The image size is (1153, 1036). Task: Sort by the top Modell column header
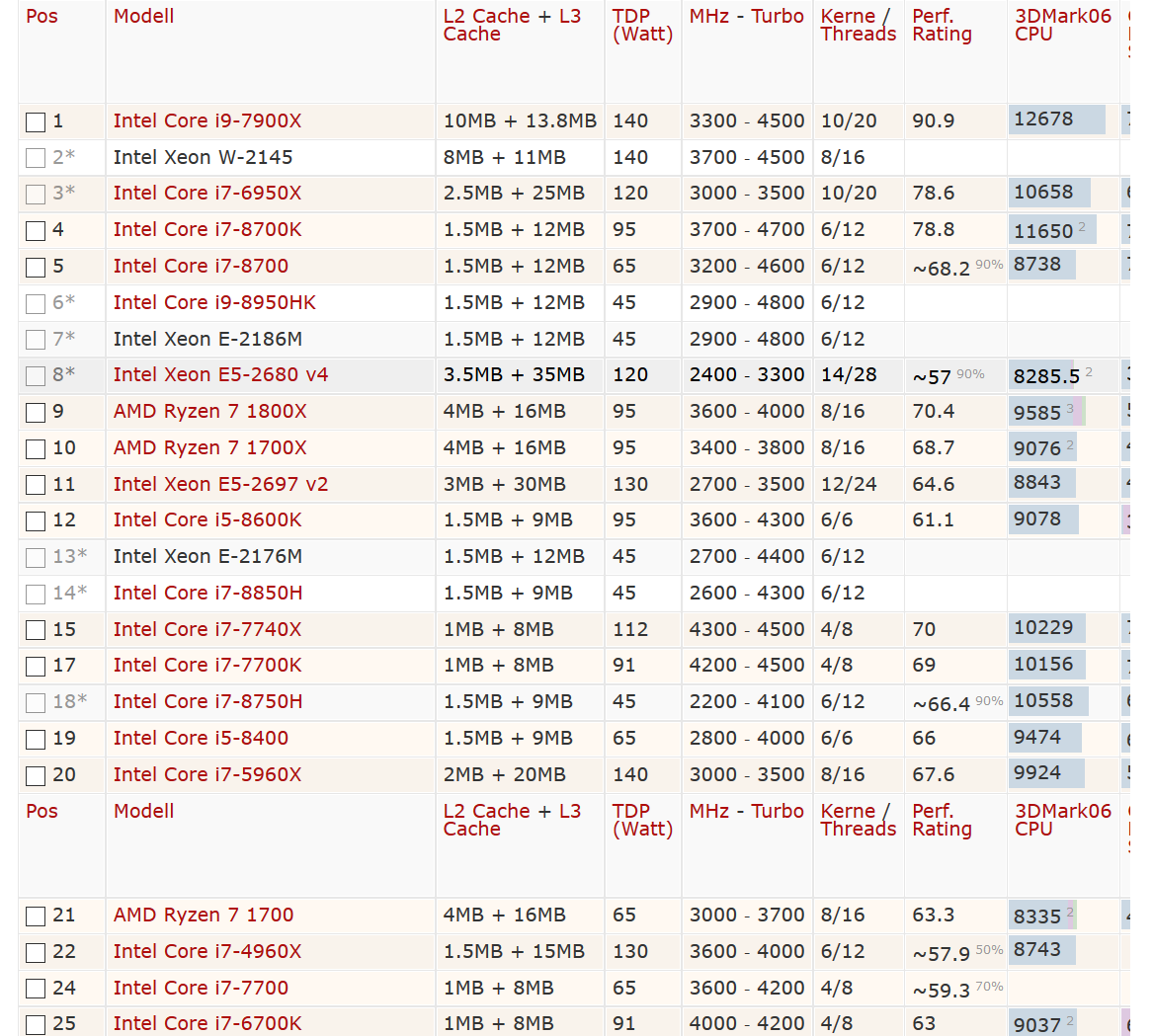[143, 16]
